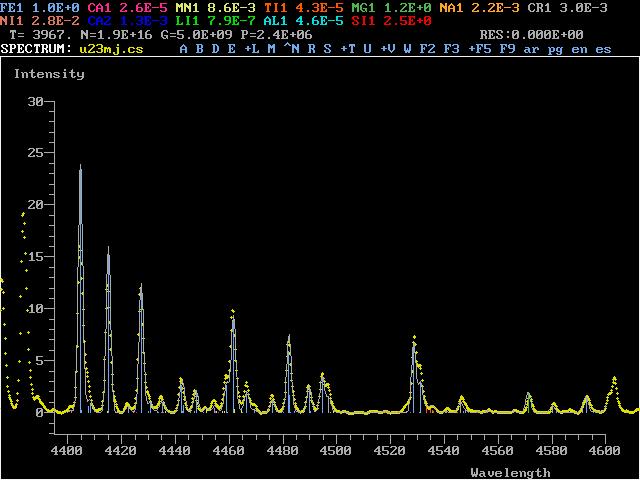Click the 4400 wavelength tick label

click(67, 451)
